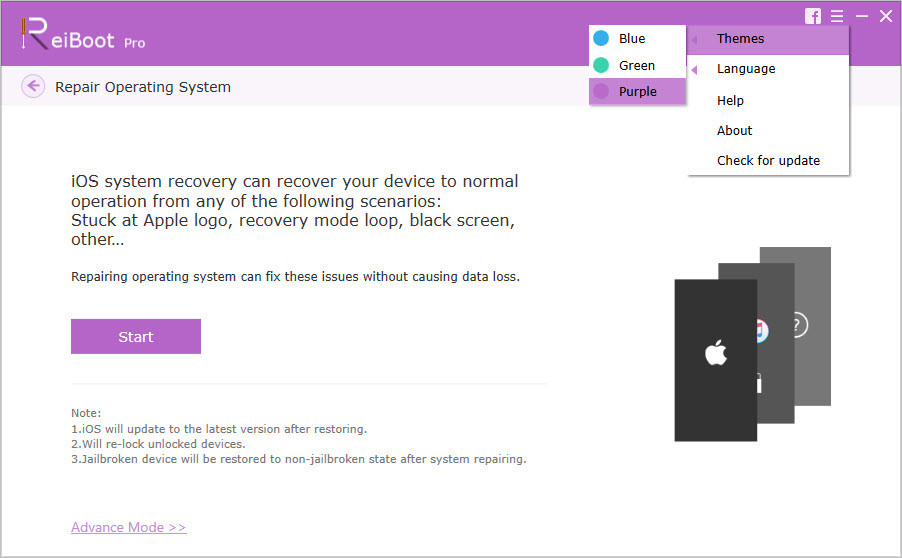Click the Jailbroken device note text
Image resolution: width=902 pixels, height=558 pixels.
click(299, 459)
